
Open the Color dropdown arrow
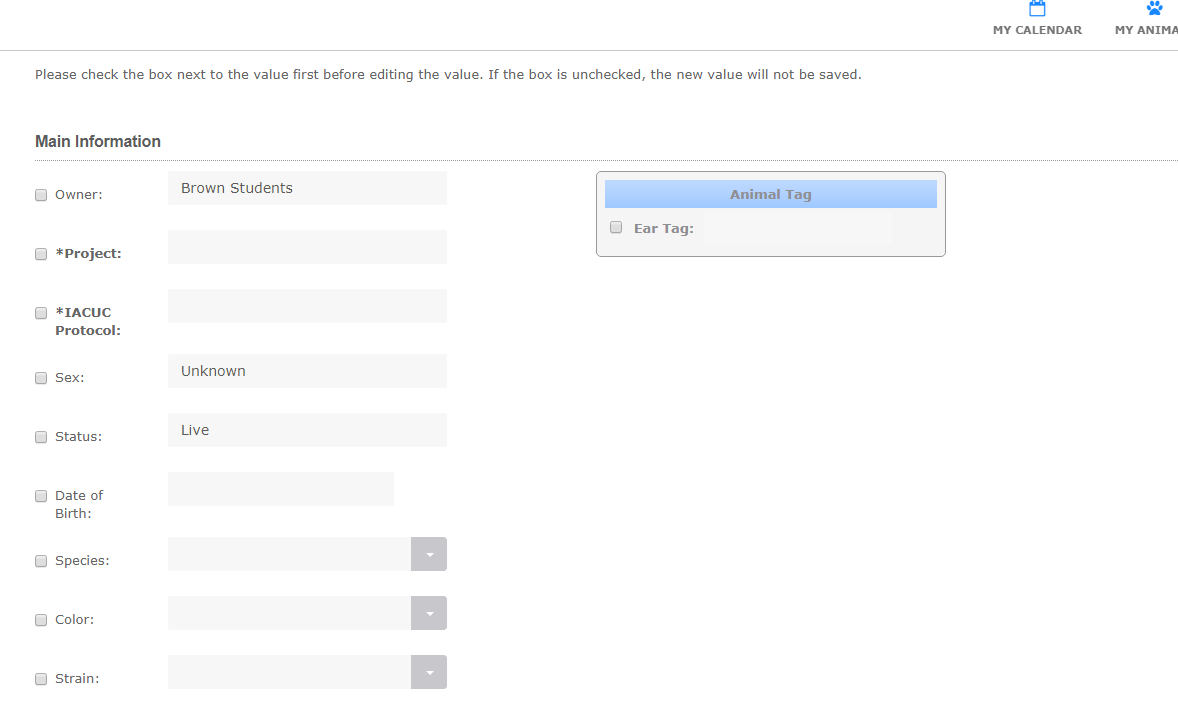pyautogui.click(x=429, y=613)
